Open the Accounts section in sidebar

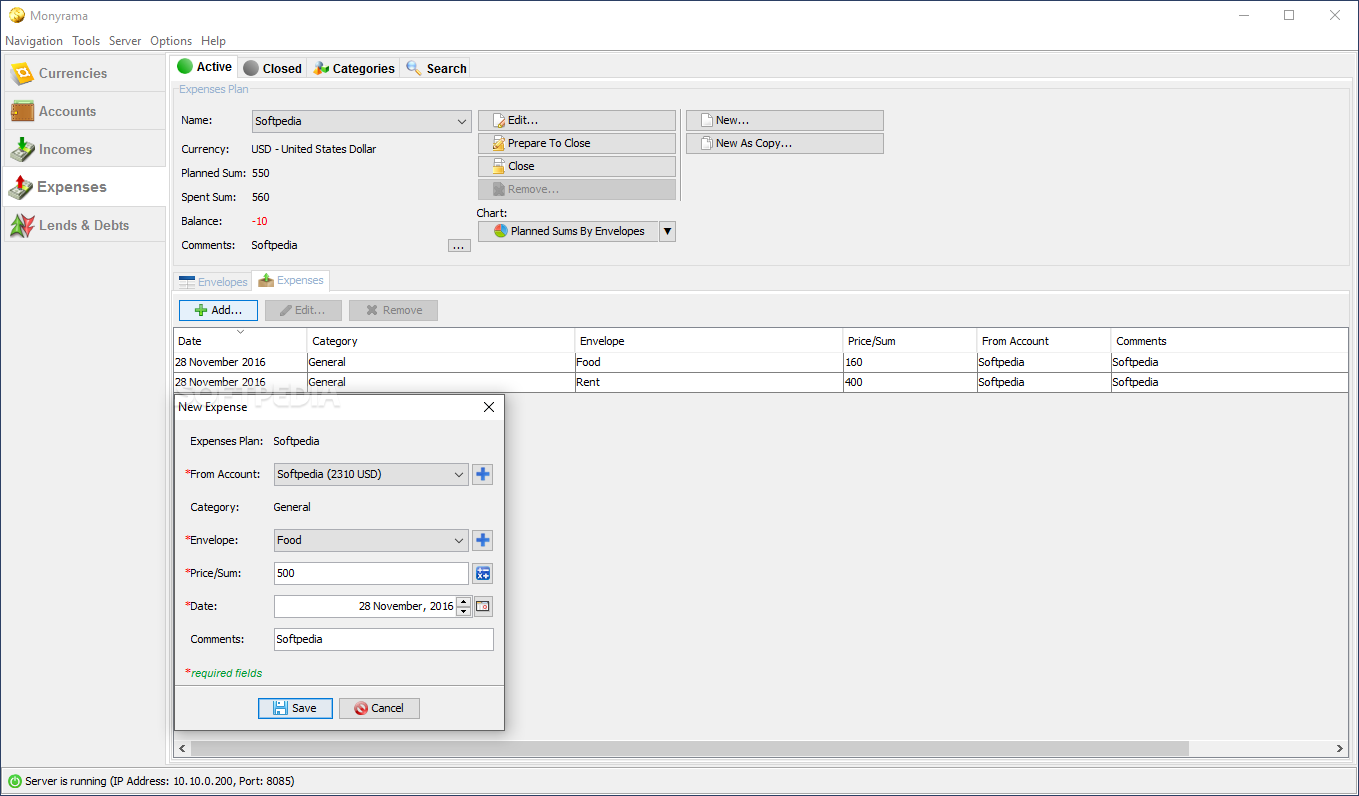(85, 112)
